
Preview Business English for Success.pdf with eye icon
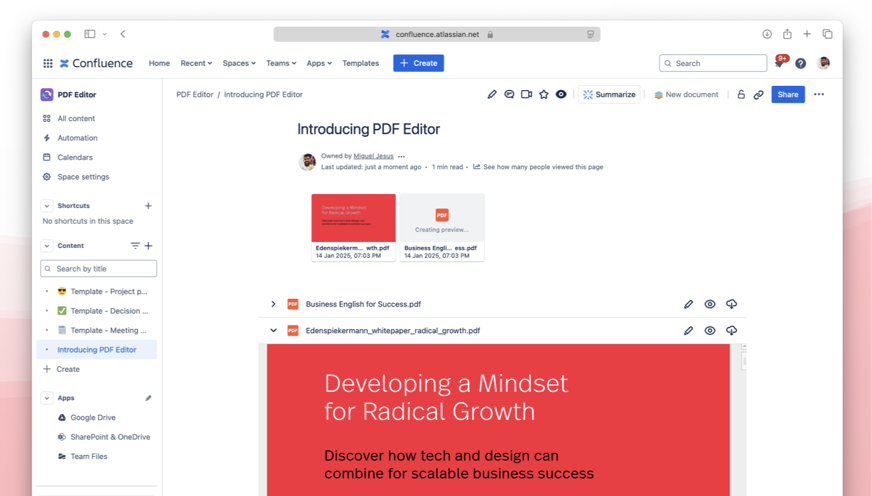click(x=710, y=304)
